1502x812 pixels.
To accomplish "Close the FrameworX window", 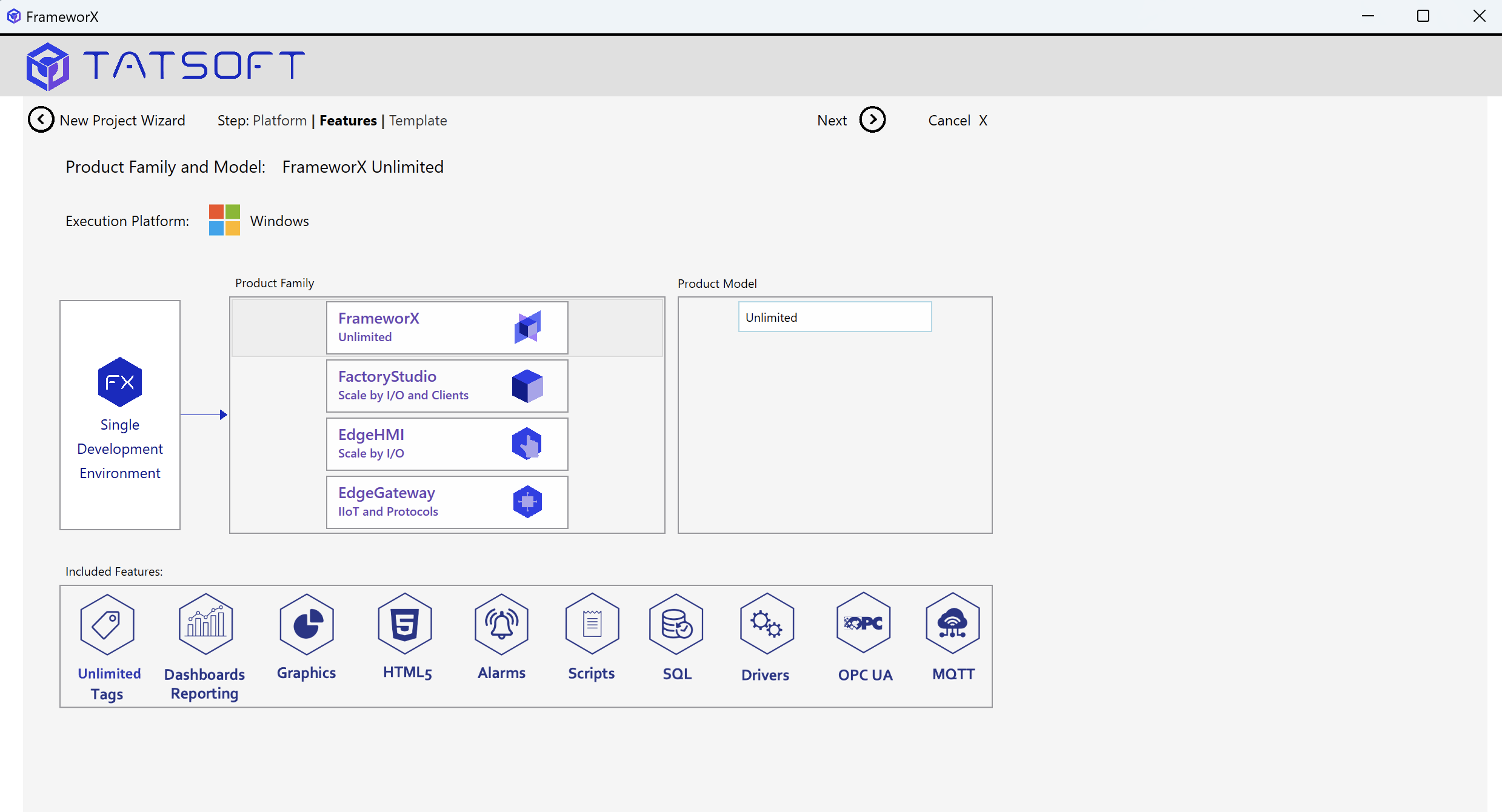I will [x=1479, y=16].
